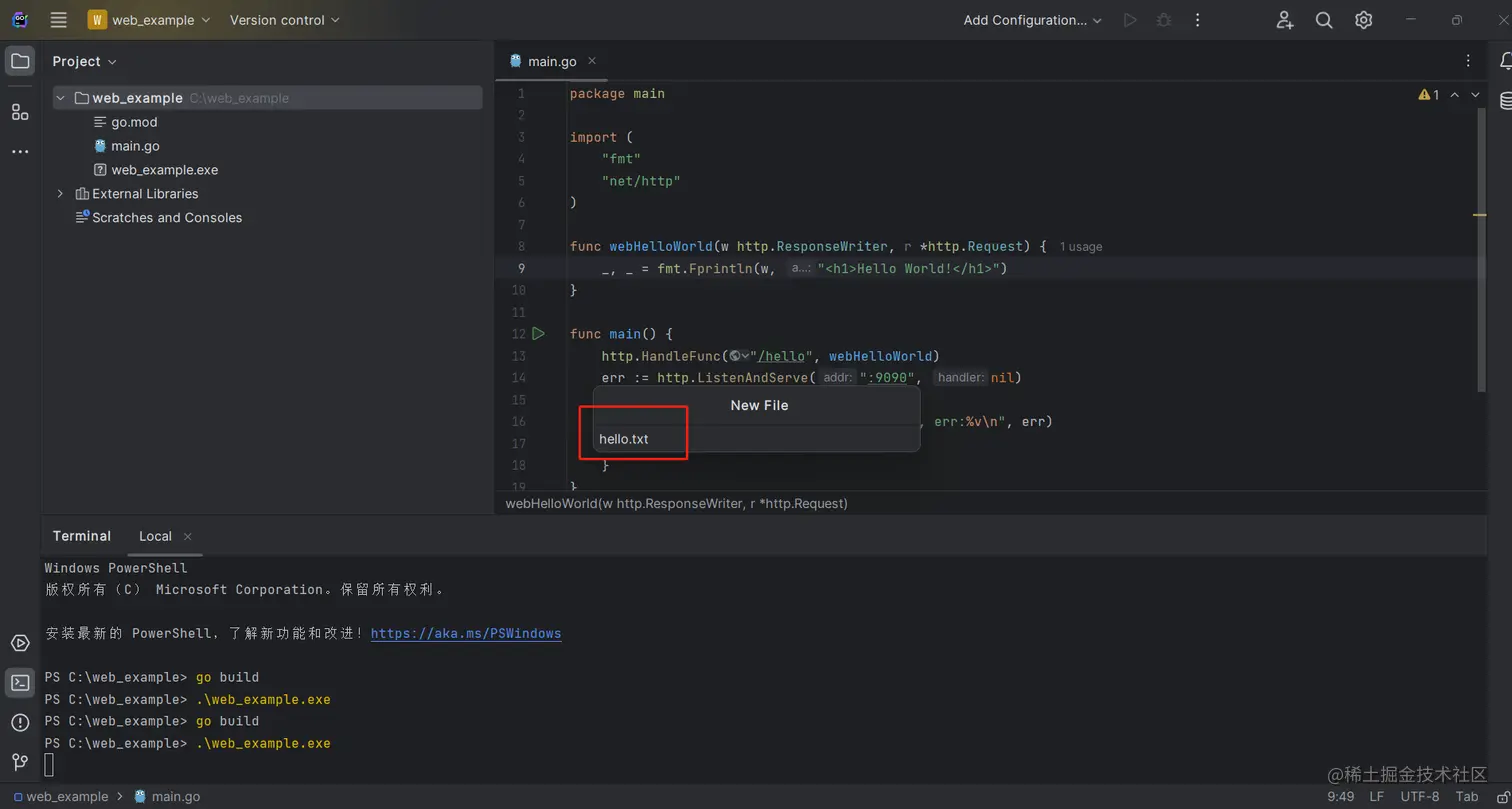Viewport: 1512px width, 809px height.
Task: Close the Local terminal tab
Action: click(x=188, y=536)
